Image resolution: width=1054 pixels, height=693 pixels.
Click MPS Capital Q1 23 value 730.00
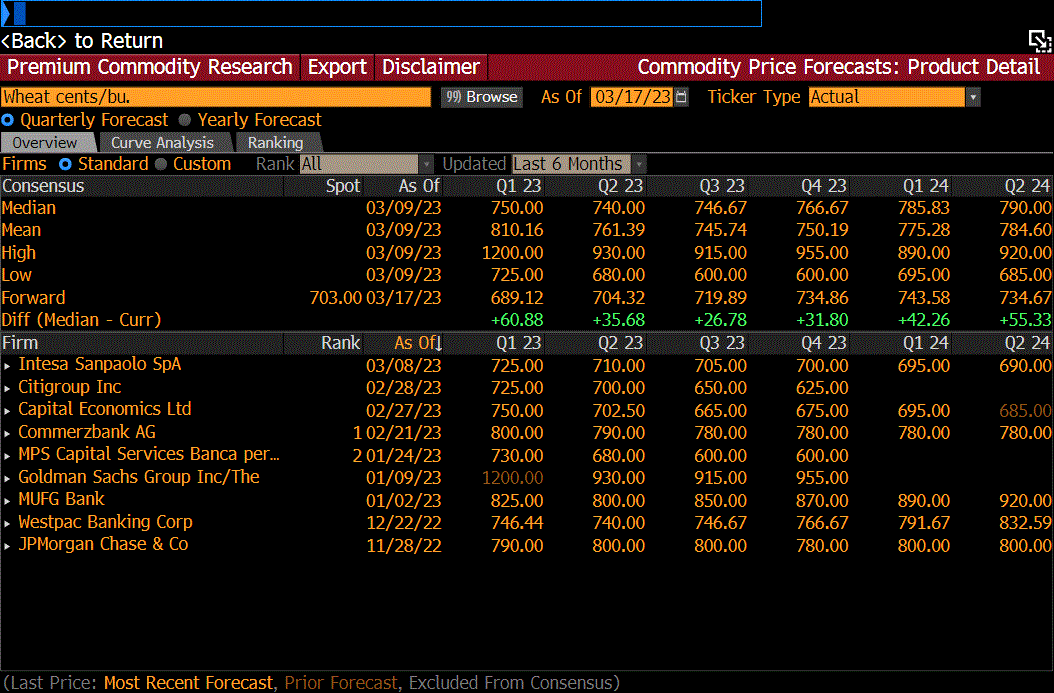(x=516, y=456)
